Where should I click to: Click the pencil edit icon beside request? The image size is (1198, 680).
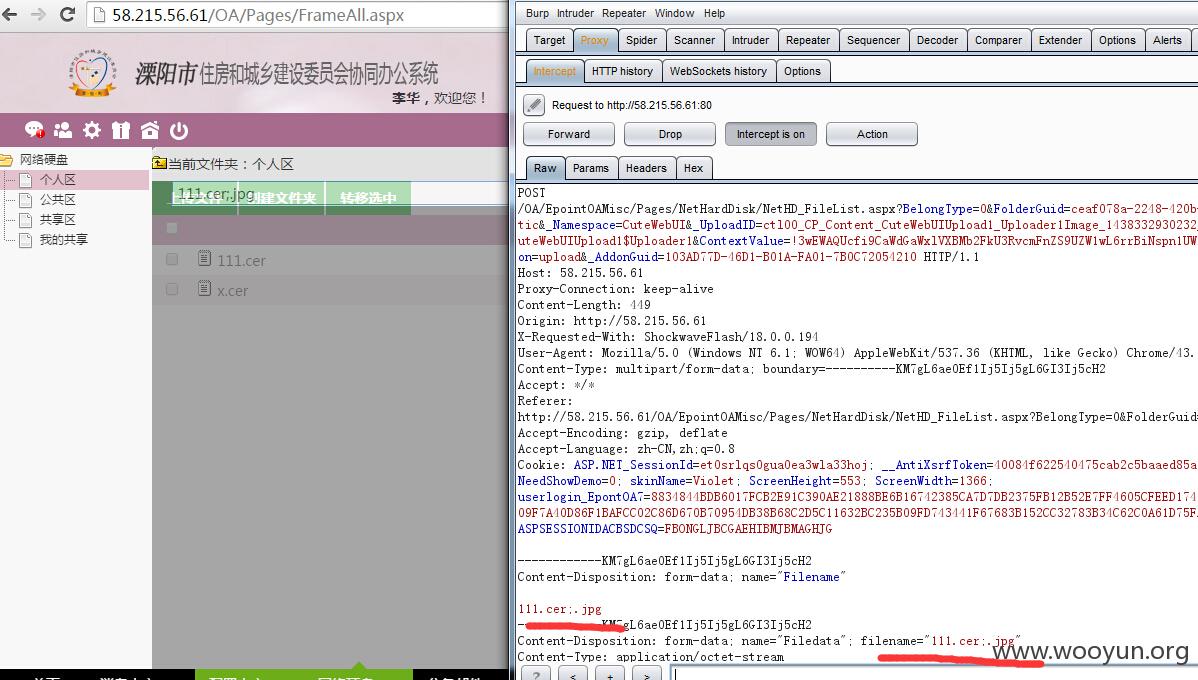[534, 105]
